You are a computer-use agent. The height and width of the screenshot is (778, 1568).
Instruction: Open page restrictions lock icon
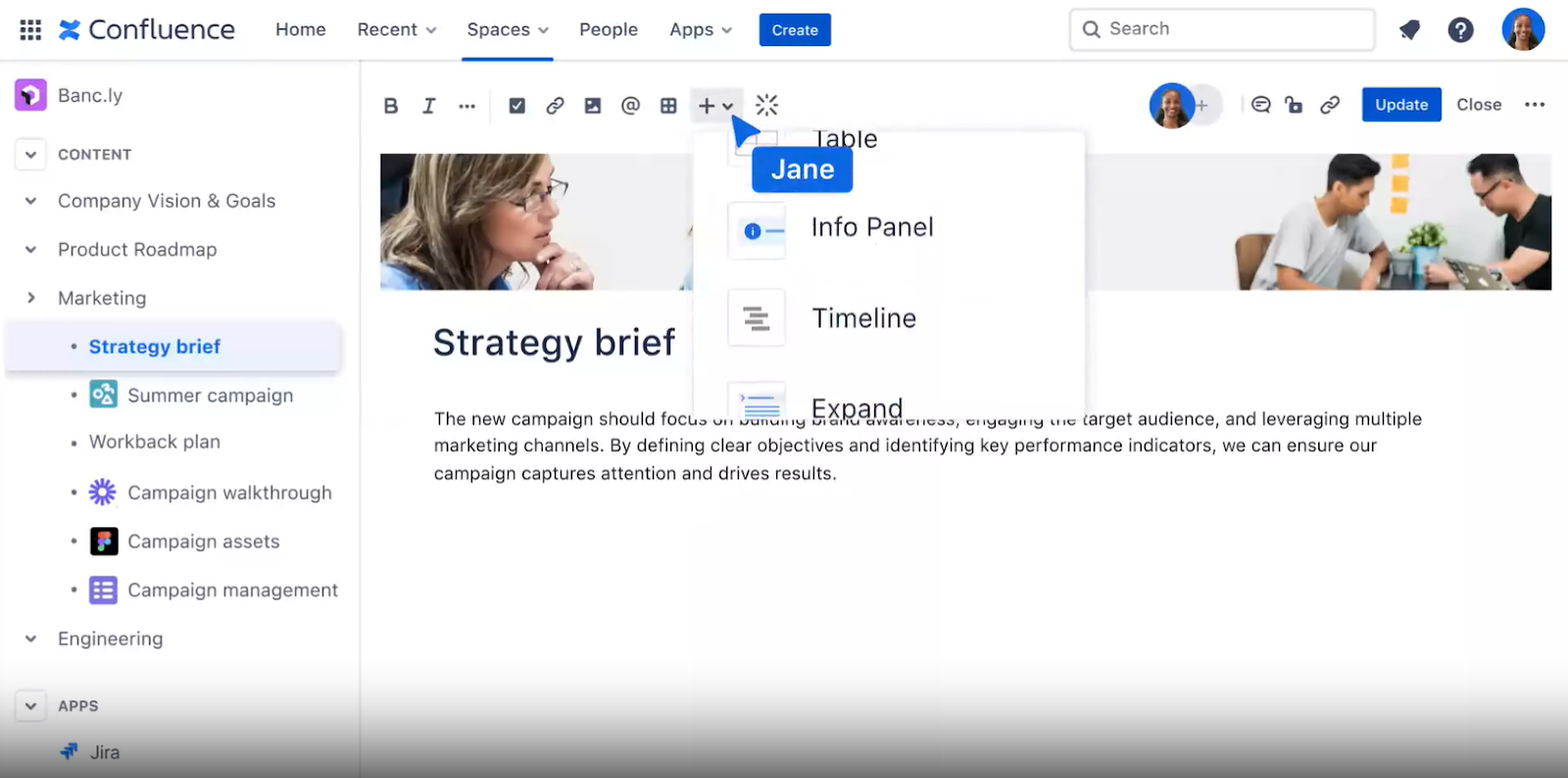(1295, 105)
